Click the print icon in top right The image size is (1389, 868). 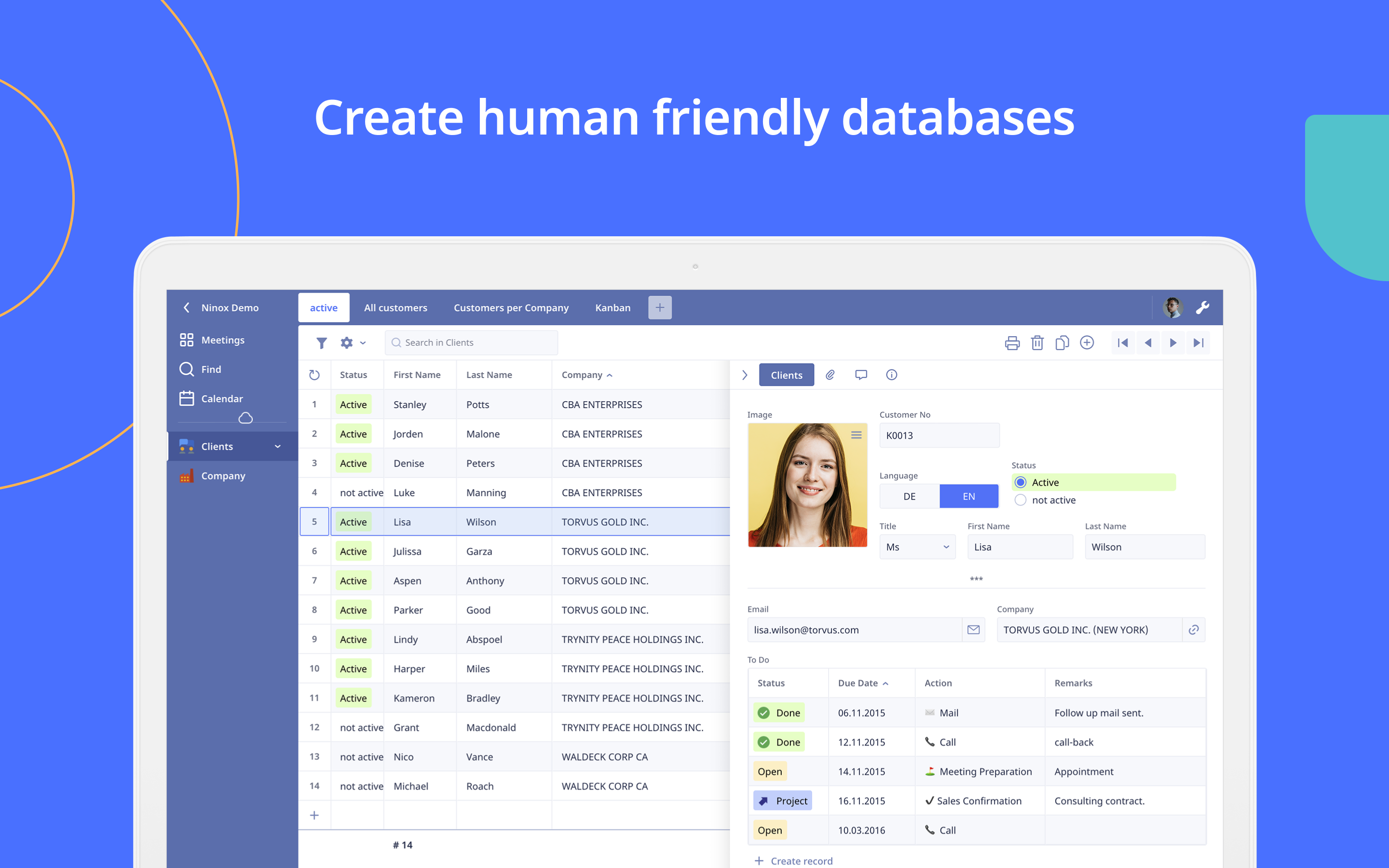1013,342
